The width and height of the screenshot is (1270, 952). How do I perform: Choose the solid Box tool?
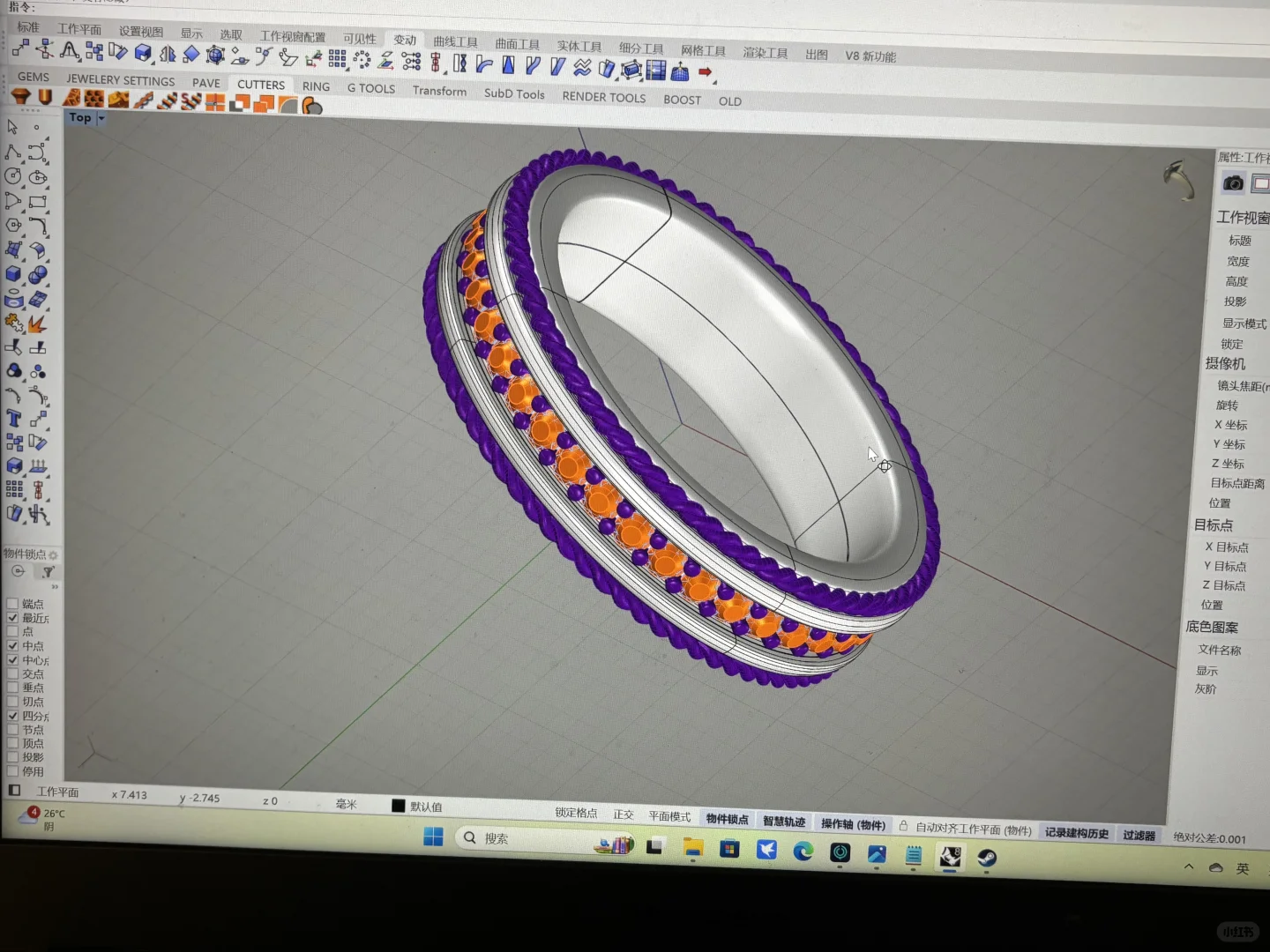[13, 274]
